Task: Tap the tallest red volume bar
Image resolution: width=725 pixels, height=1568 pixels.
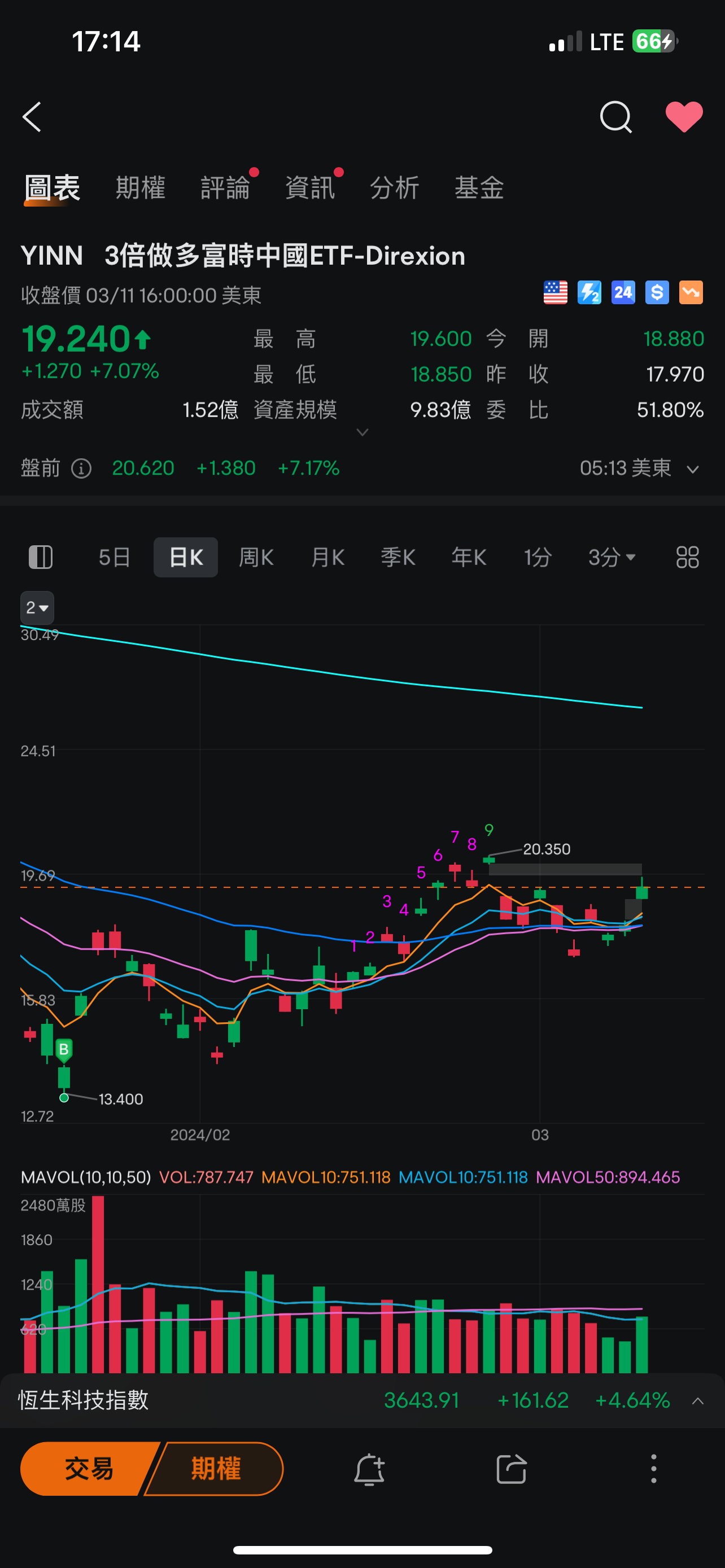Action: [98, 1284]
